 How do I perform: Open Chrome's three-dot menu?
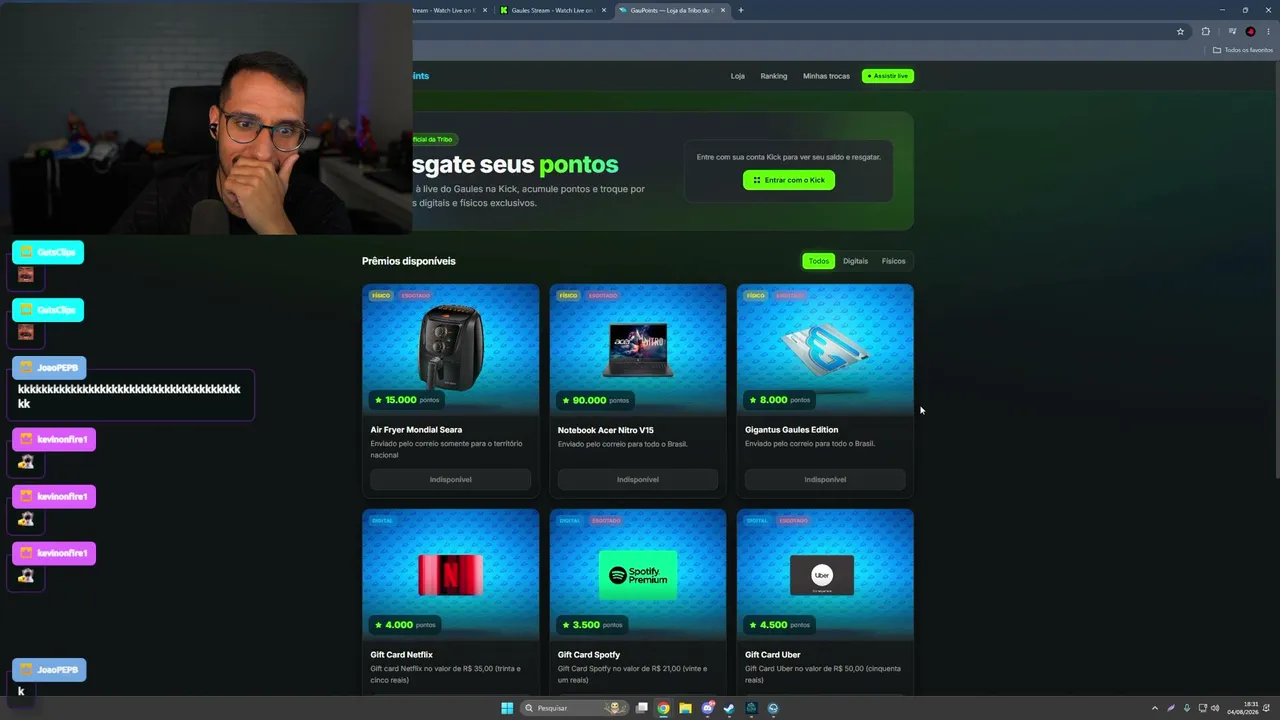1268,31
